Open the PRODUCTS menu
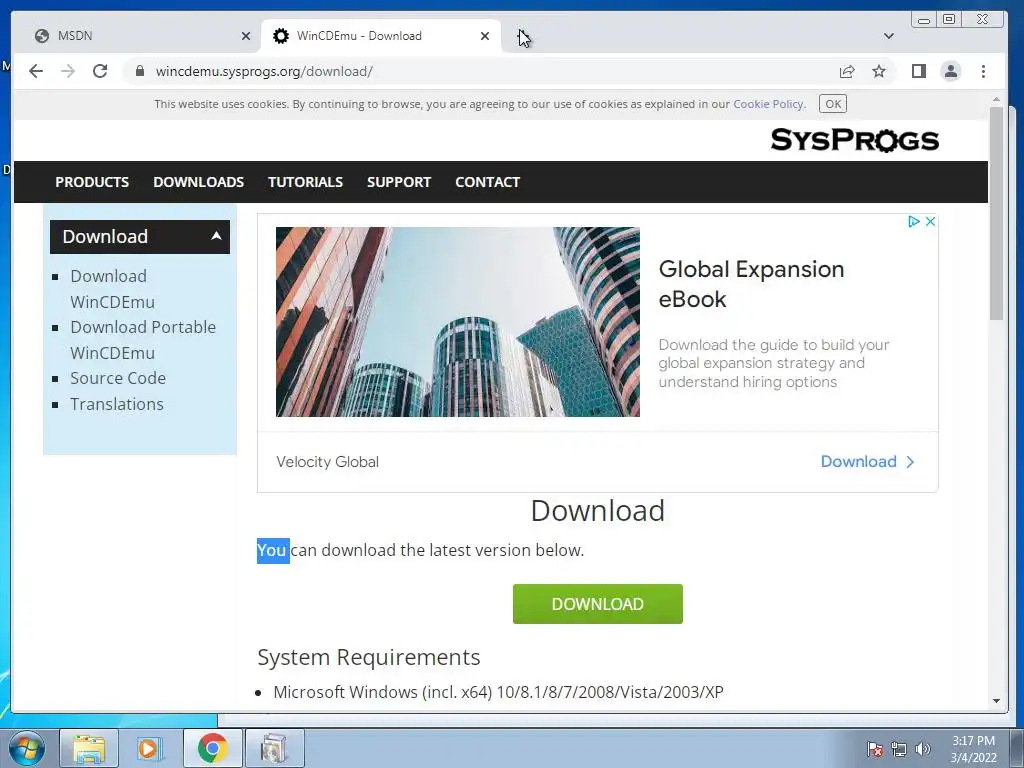The image size is (1024, 768). (x=92, y=182)
